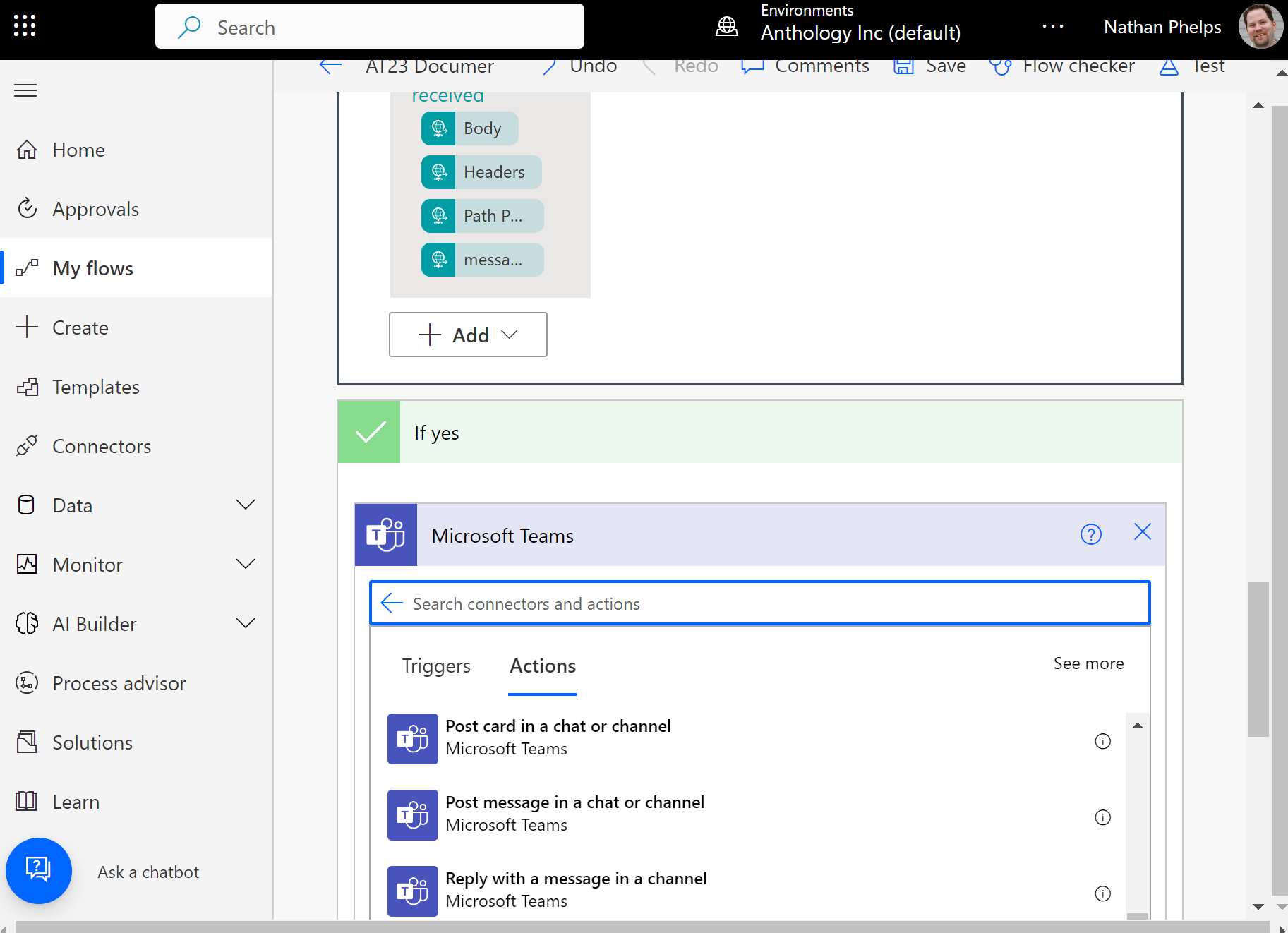Open My flows in sidebar
Image resolution: width=1288 pixels, height=933 pixels.
click(x=136, y=268)
